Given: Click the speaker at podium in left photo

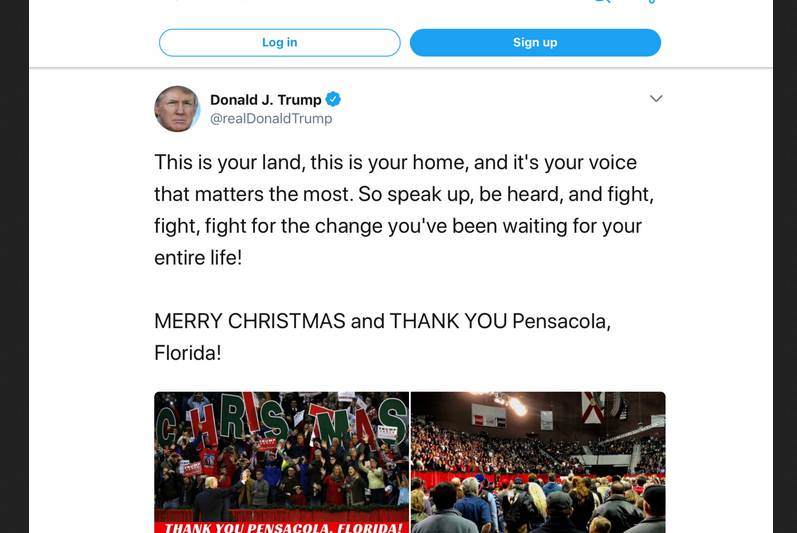Looking at the screenshot, I should pos(212,500).
